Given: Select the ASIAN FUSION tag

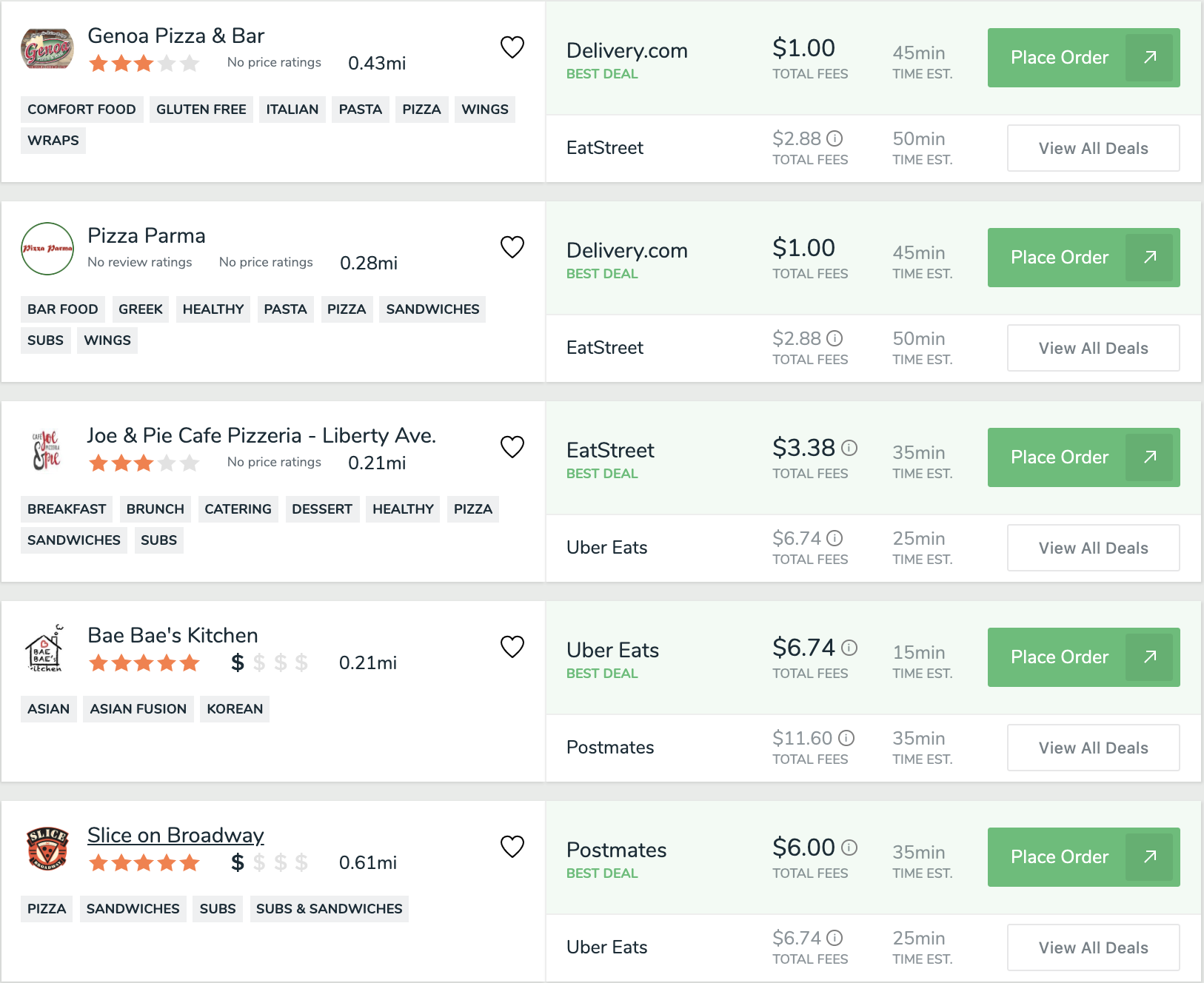Looking at the screenshot, I should click(x=138, y=709).
